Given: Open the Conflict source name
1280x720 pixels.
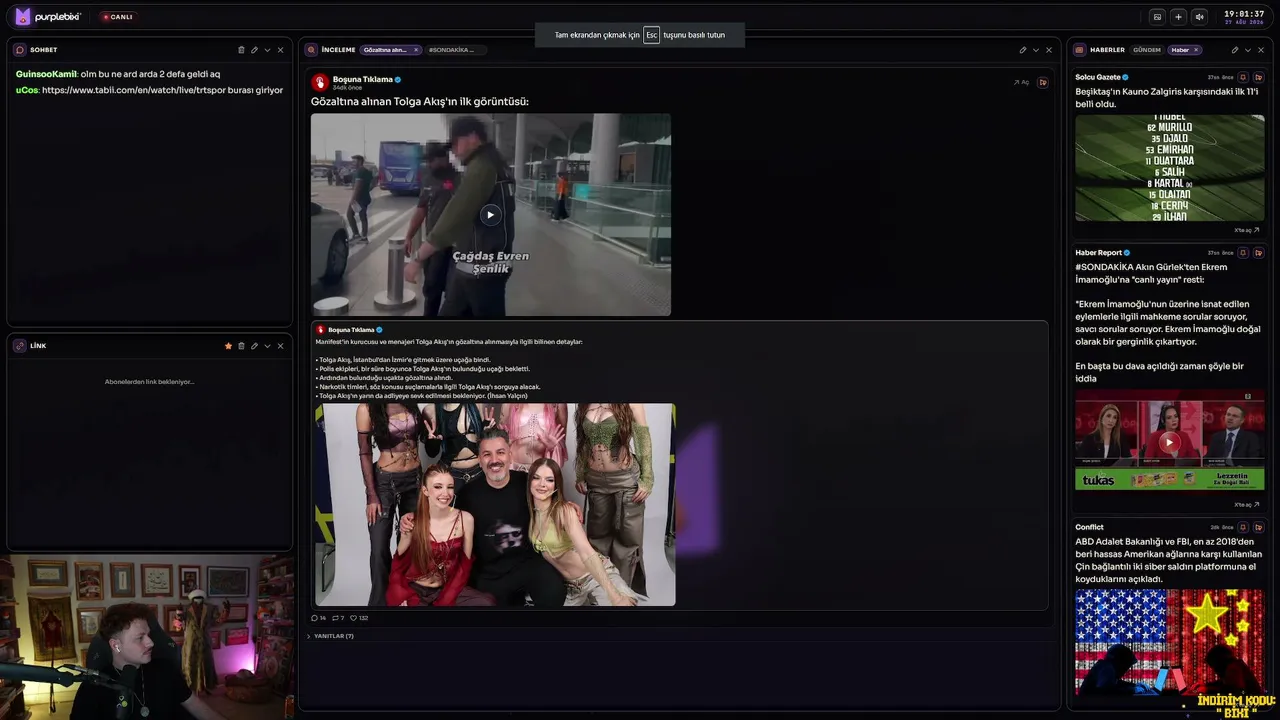Looking at the screenshot, I should click(x=1089, y=527).
